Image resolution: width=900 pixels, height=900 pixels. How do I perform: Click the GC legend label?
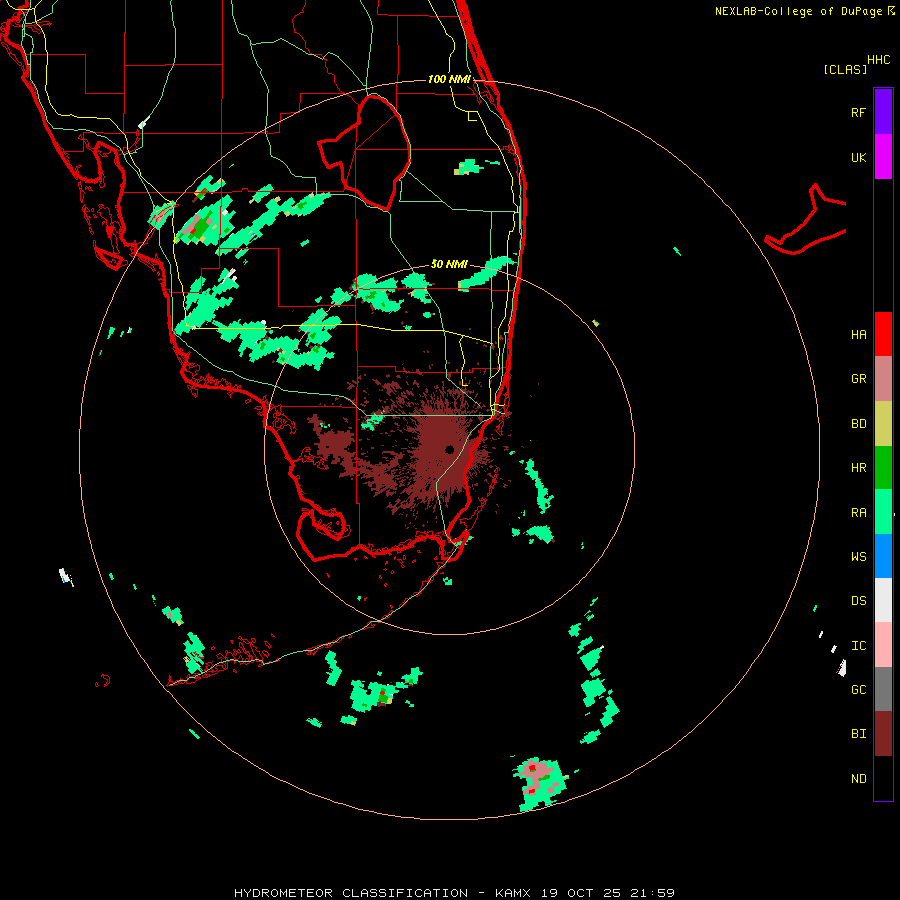tap(858, 690)
